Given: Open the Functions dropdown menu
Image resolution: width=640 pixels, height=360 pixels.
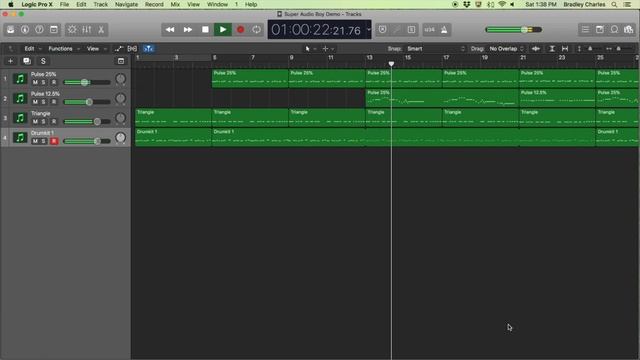Looking at the screenshot, I should 64,49.
